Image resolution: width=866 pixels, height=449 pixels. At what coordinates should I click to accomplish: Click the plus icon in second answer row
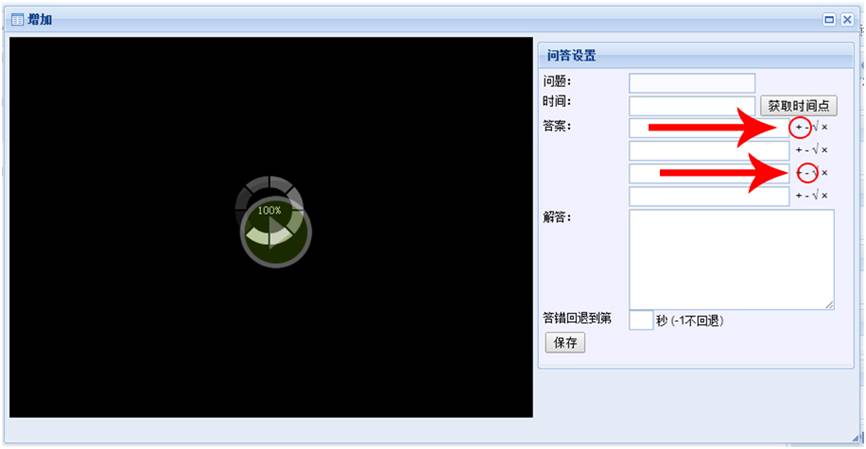799,150
